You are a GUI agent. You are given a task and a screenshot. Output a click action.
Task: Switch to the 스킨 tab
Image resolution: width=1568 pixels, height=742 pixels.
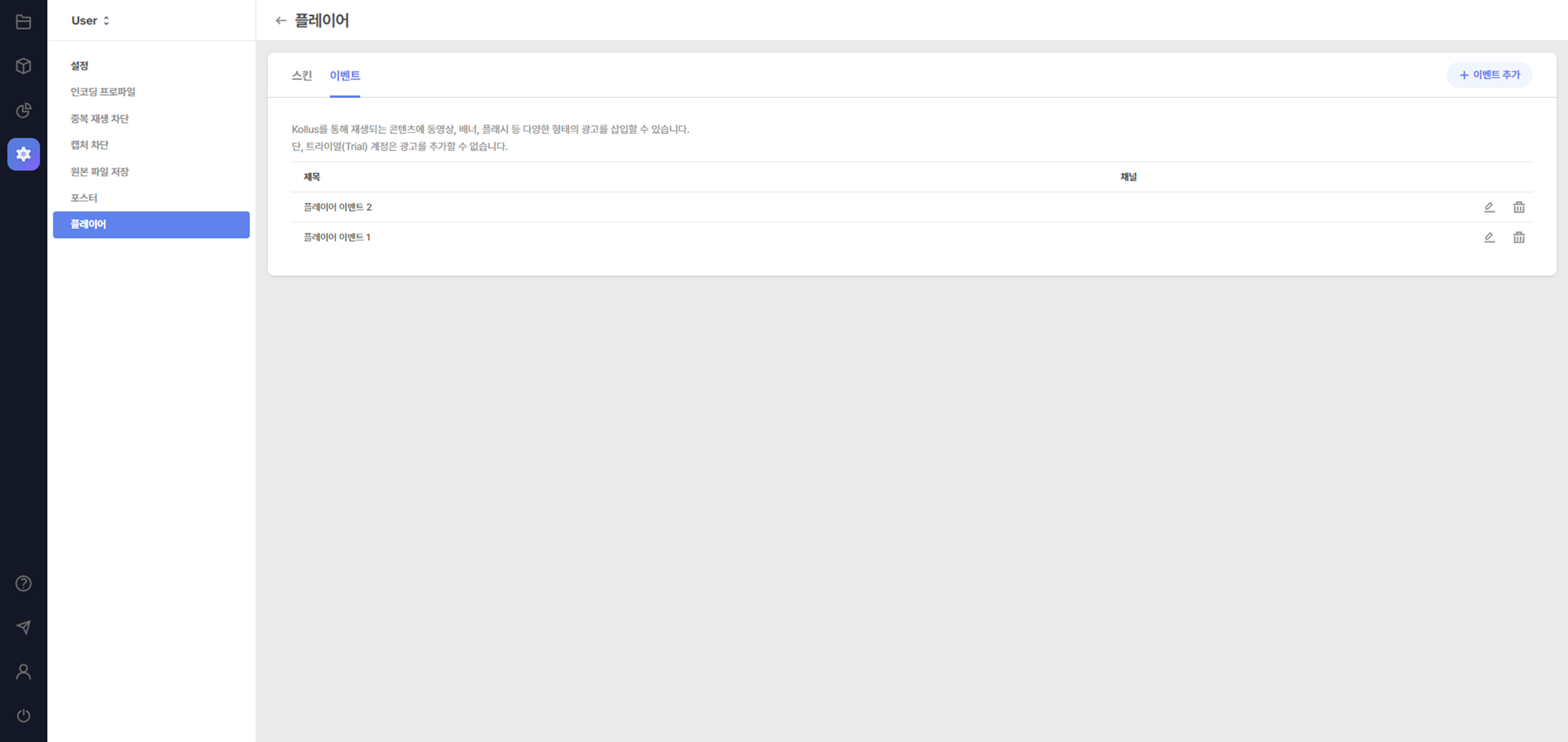coord(302,75)
